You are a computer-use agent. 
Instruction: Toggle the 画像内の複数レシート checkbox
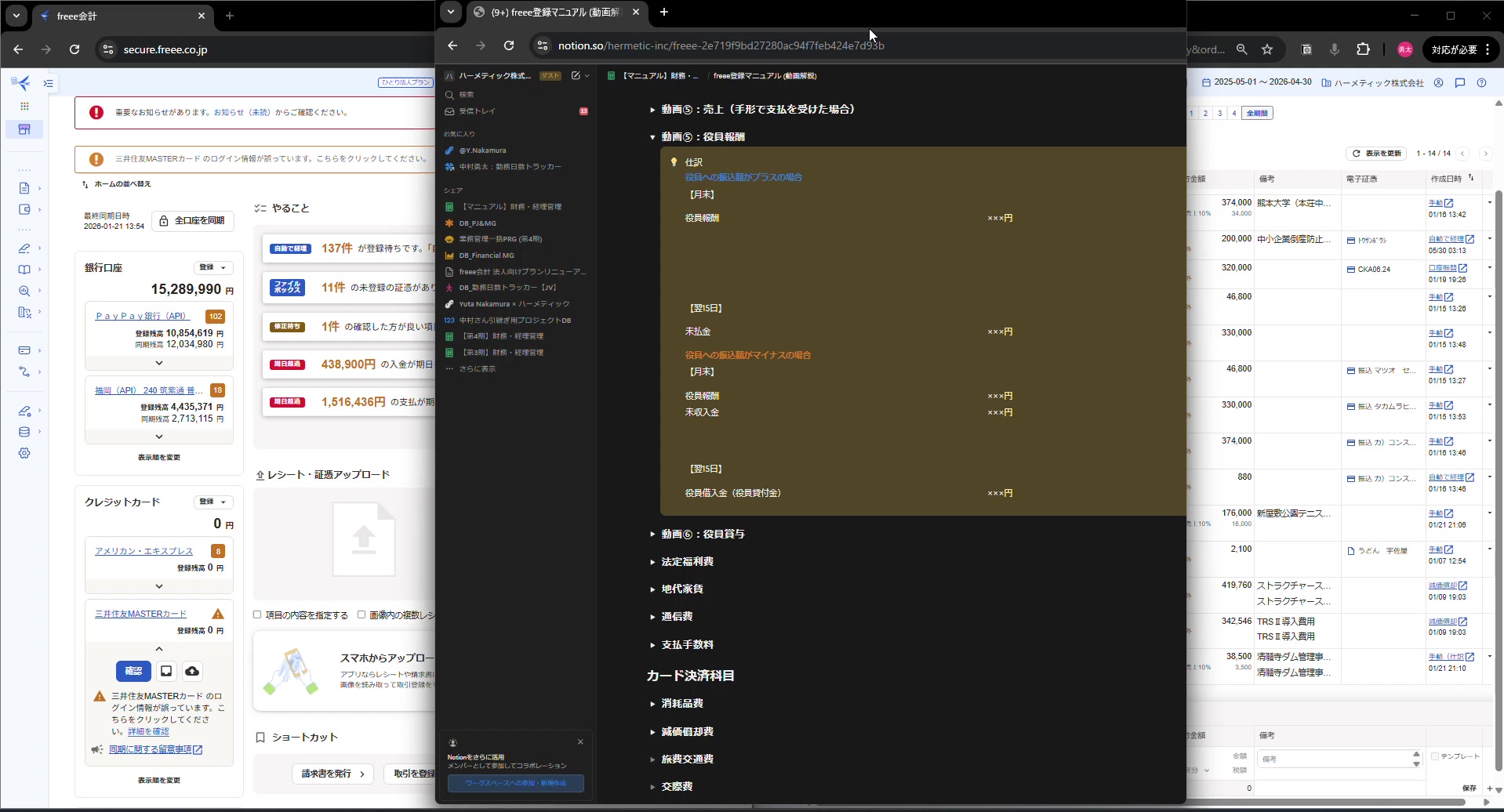(x=361, y=615)
